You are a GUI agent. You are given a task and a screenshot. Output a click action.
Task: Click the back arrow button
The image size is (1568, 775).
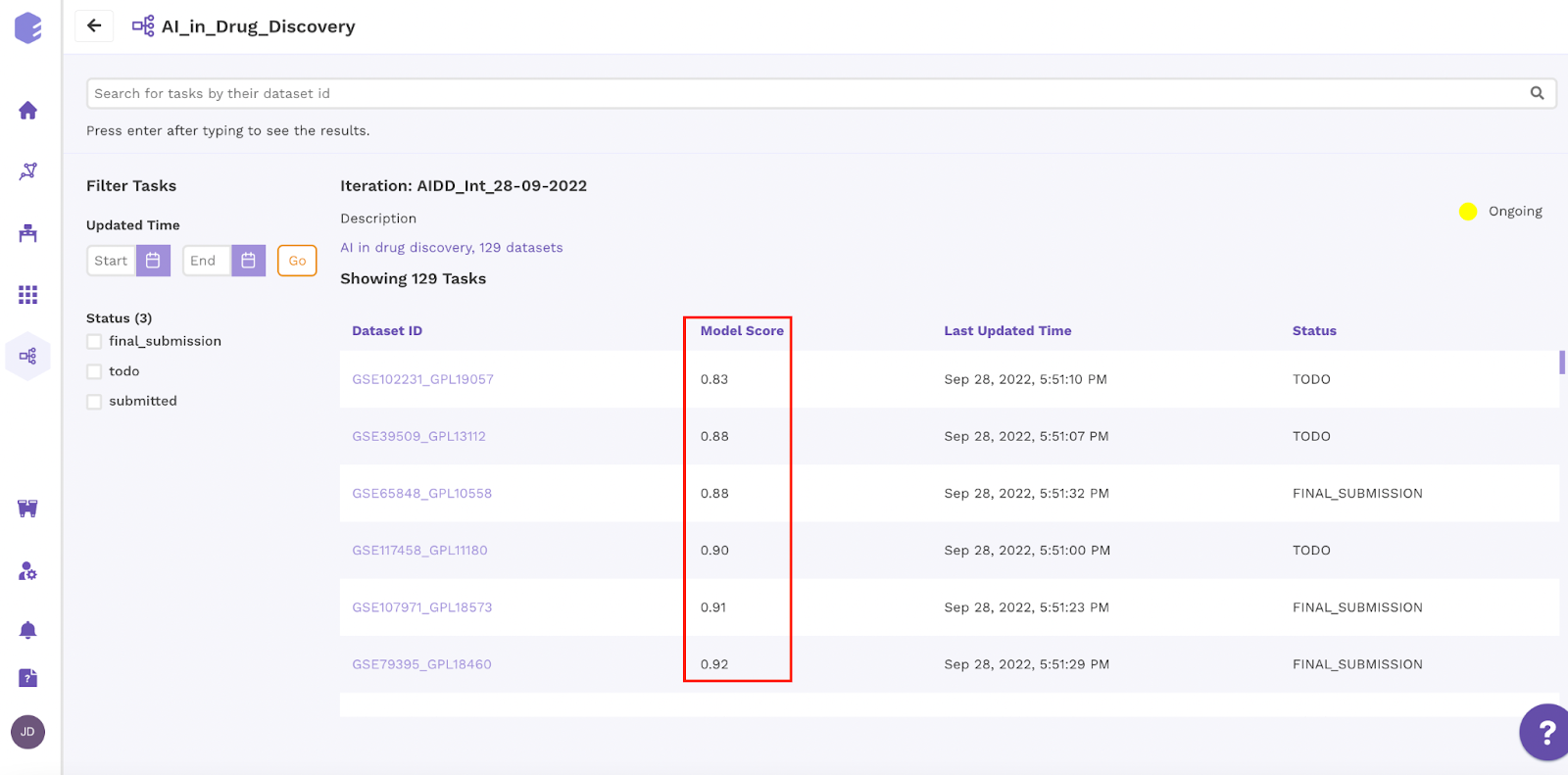pyautogui.click(x=94, y=25)
